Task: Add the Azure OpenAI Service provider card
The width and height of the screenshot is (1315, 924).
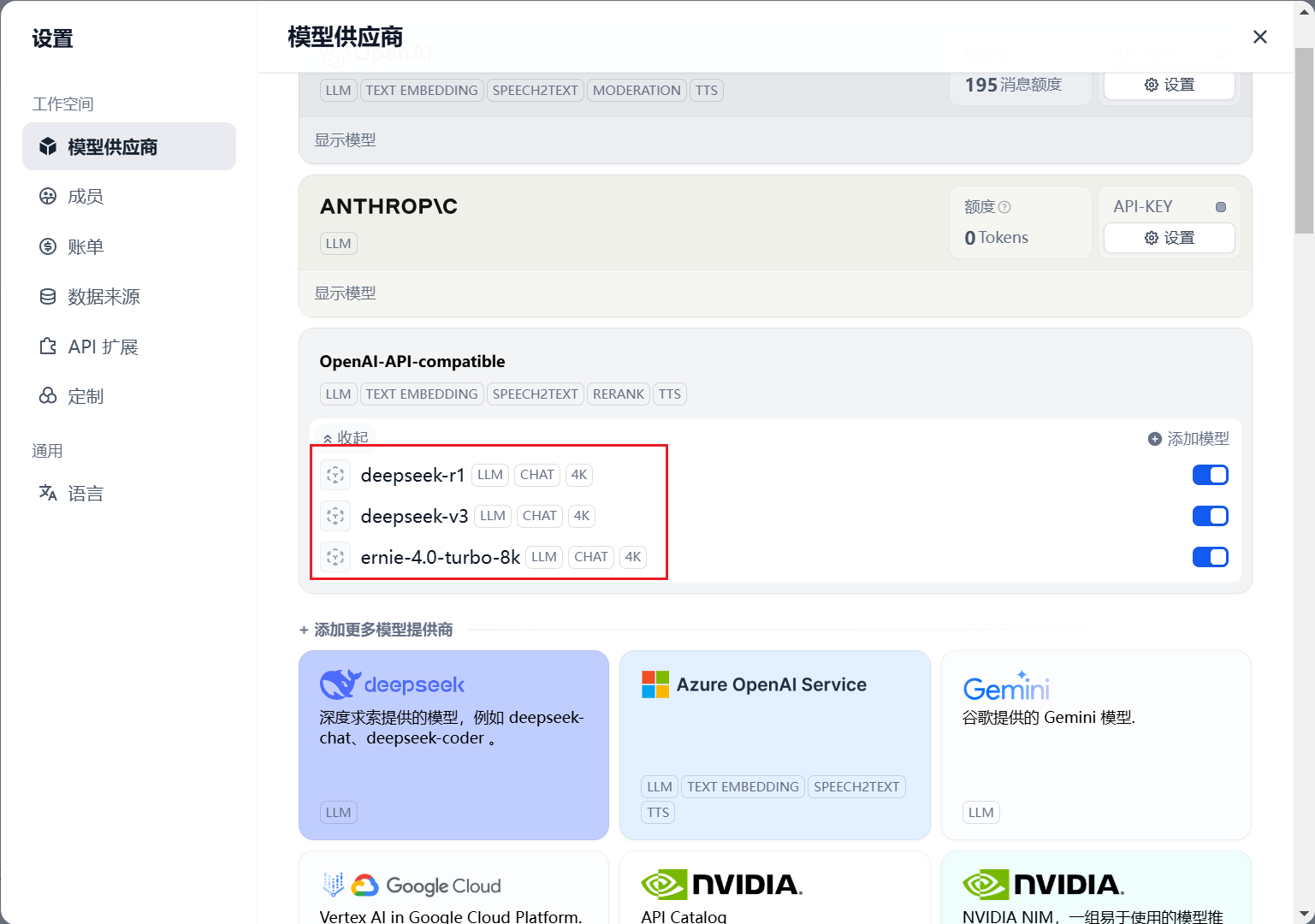Action: point(774,745)
